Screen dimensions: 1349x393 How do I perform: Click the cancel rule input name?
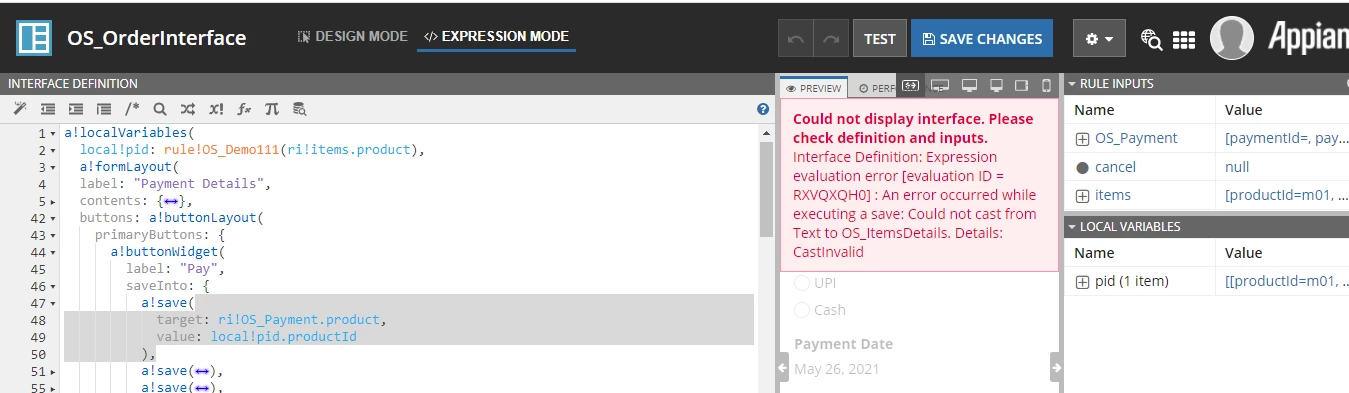click(x=1115, y=167)
